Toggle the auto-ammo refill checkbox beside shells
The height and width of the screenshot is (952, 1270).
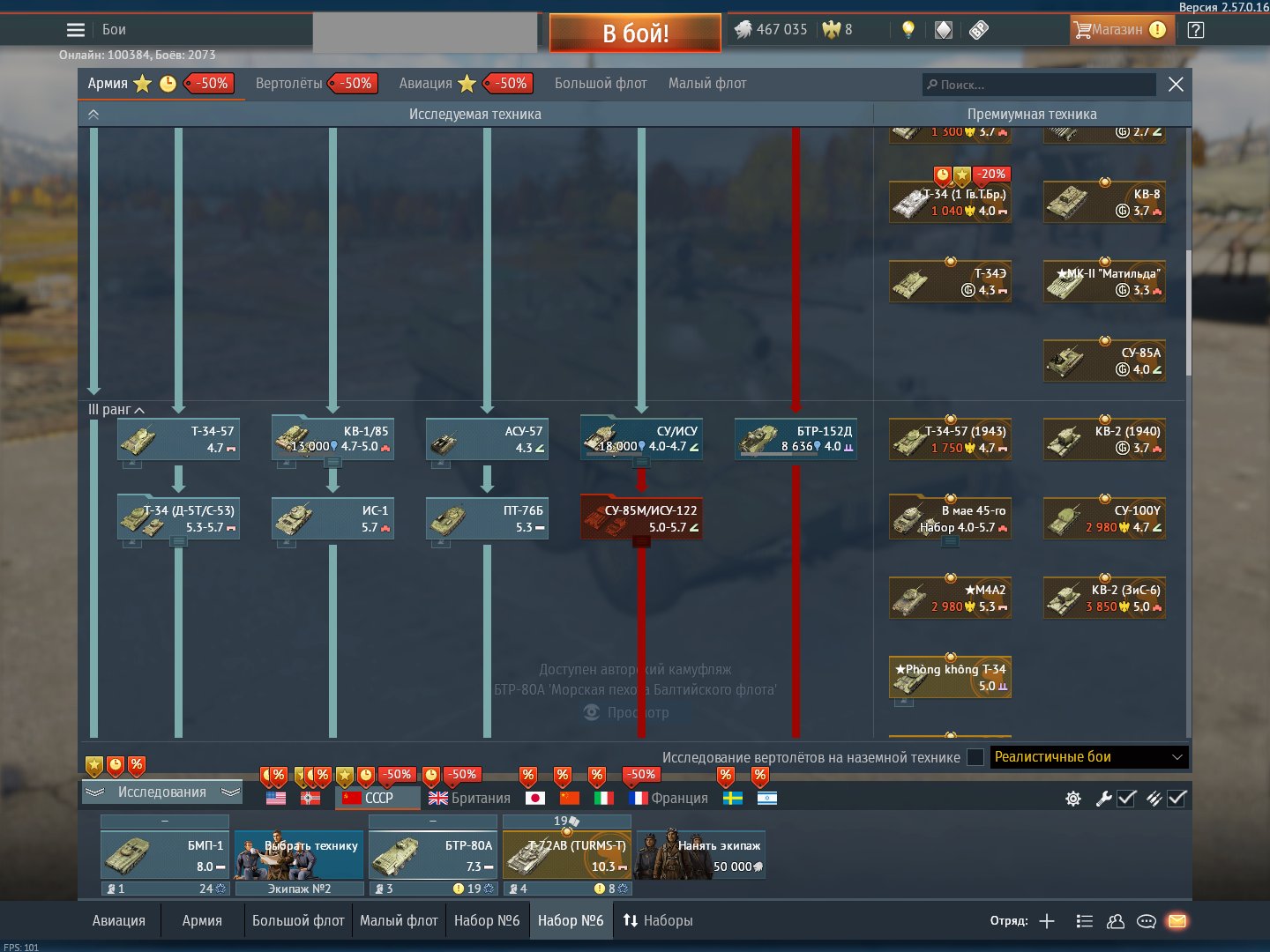point(1177,799)
